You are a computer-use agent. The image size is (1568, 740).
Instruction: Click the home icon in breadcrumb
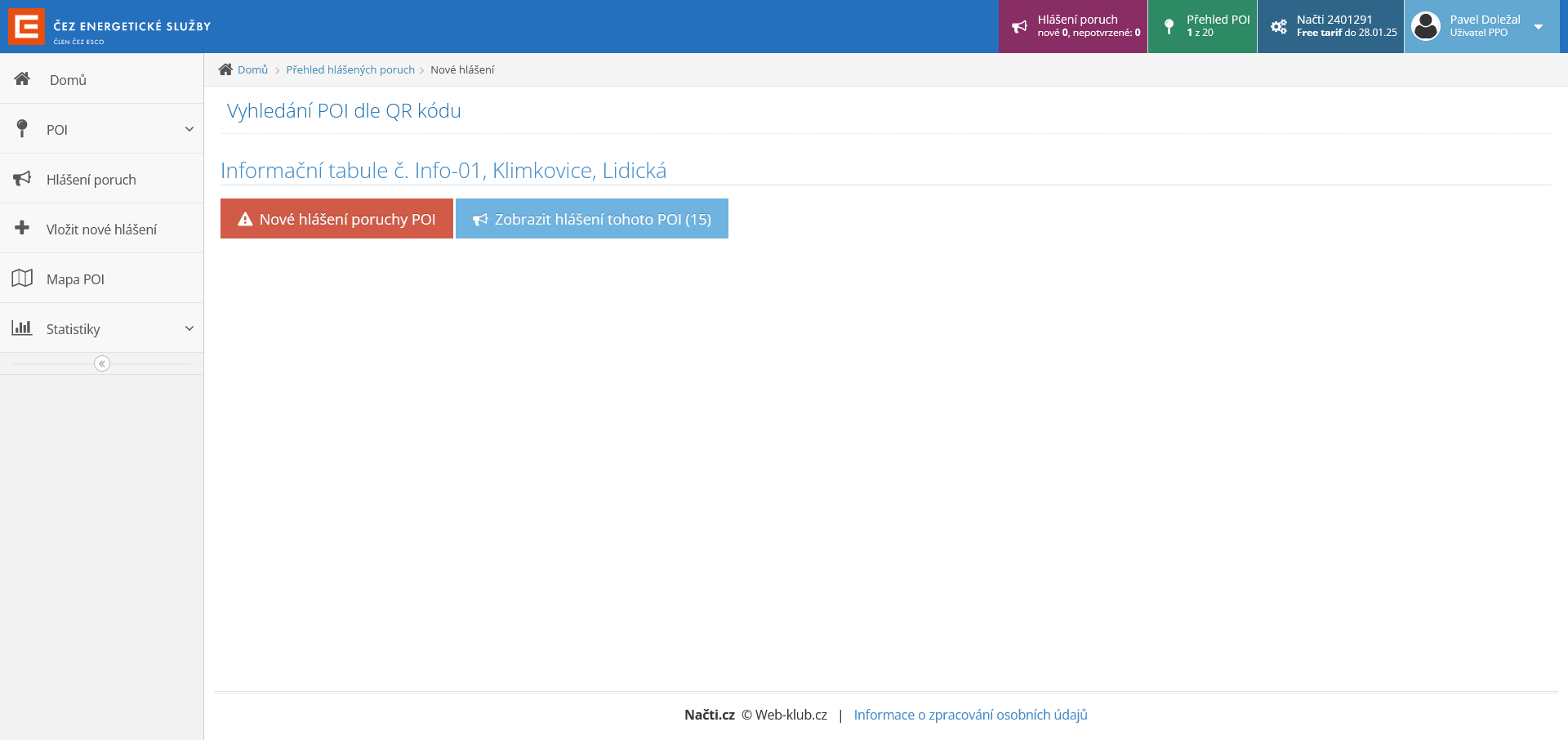[x=225, y=69]
